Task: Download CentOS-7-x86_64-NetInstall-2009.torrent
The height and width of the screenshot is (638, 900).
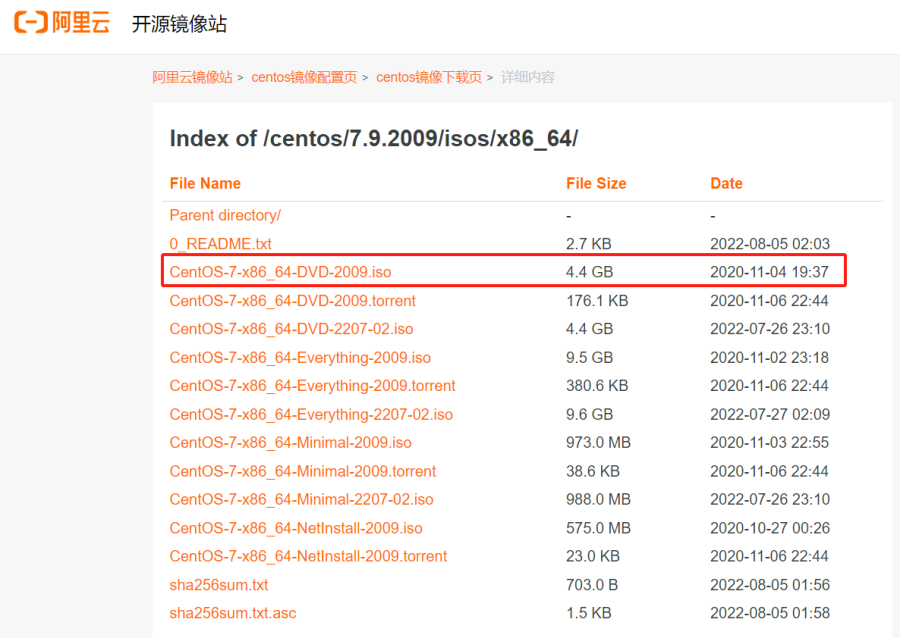Action: (x=308, y=556)
